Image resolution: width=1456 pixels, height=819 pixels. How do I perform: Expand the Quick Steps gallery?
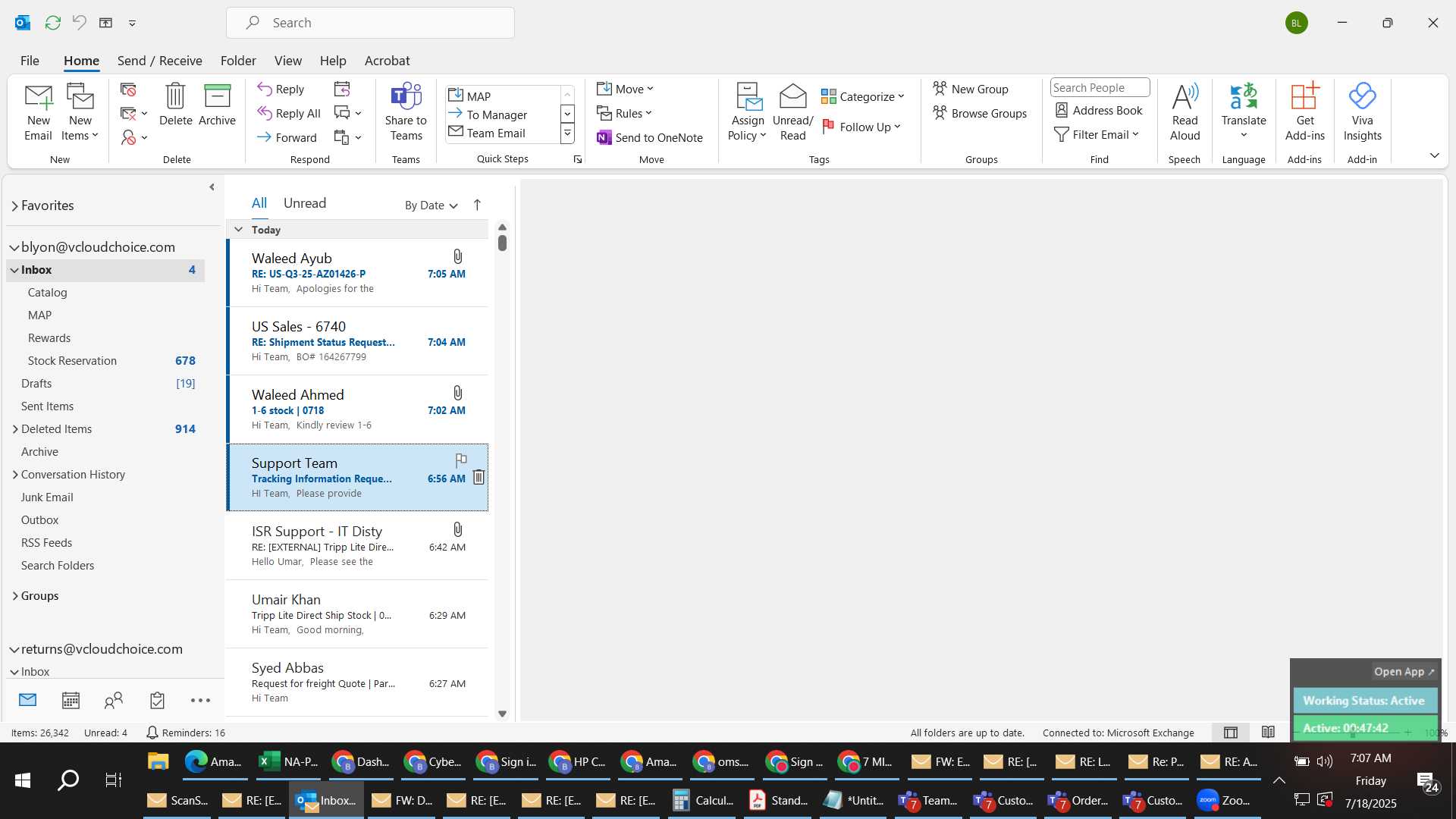point(566,134)
